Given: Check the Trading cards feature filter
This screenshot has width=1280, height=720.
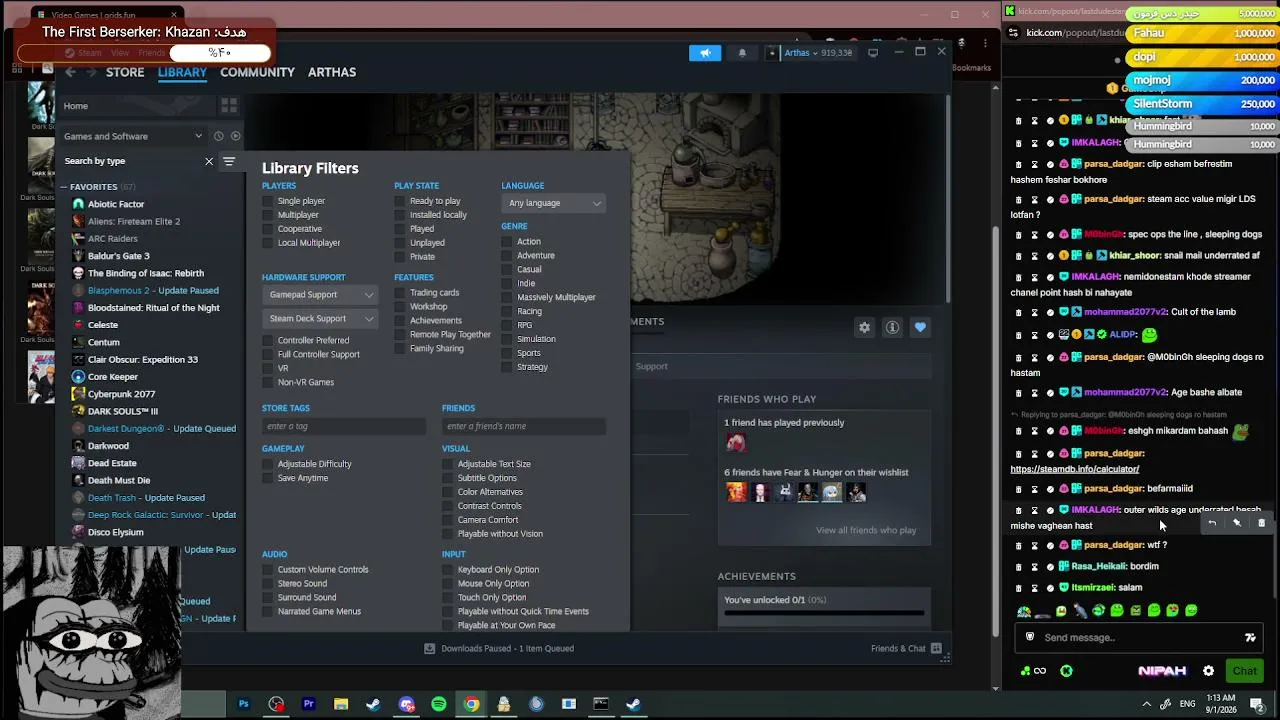Looking at the screenshot, I should coord(400,293).
